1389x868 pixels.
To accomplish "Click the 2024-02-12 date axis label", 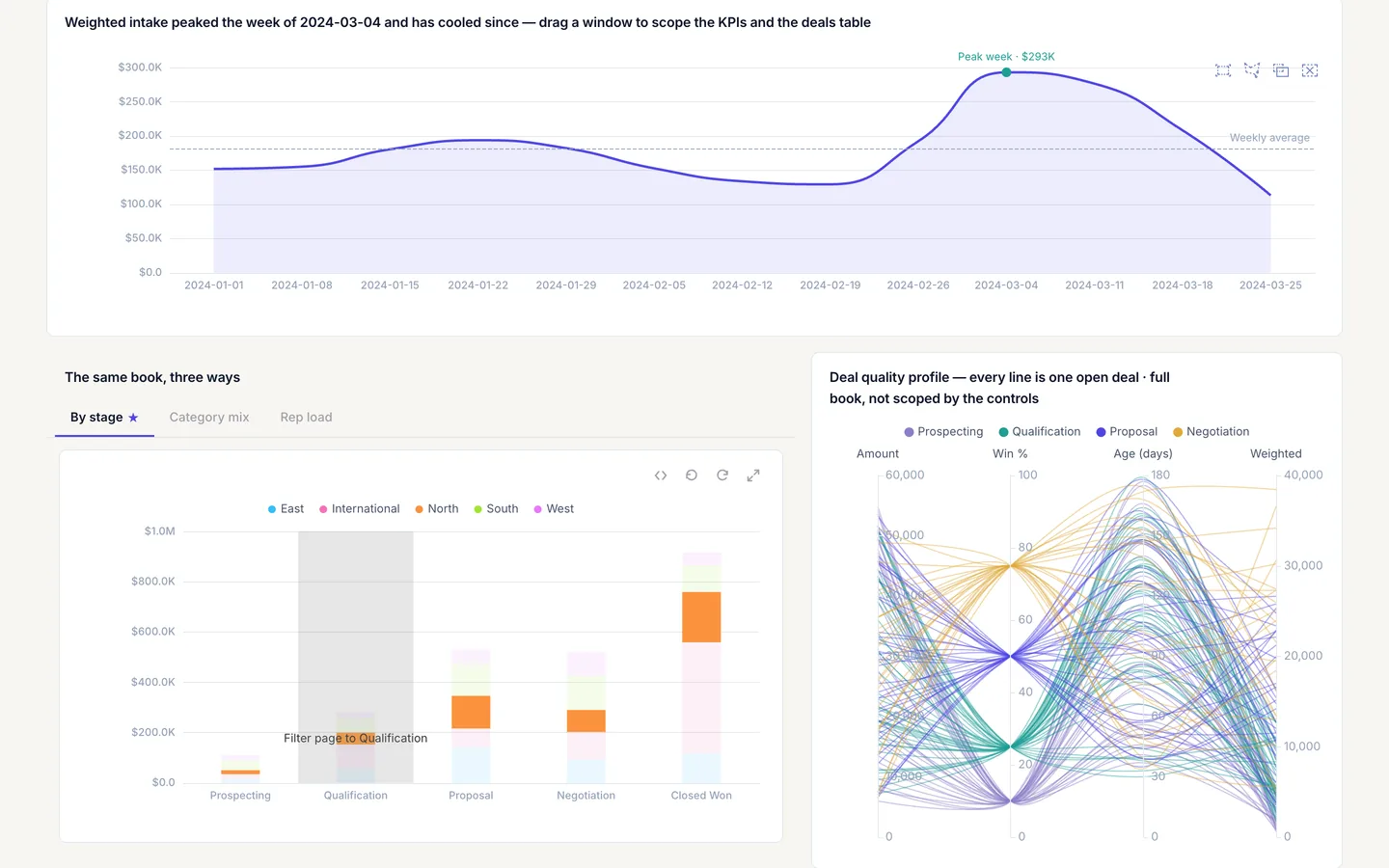I will 742,285.
